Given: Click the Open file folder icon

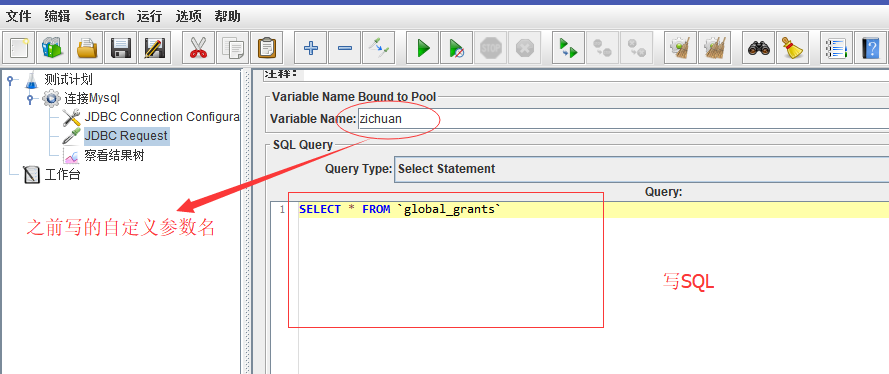Looking at the screenshot, I should coord(86,48).
